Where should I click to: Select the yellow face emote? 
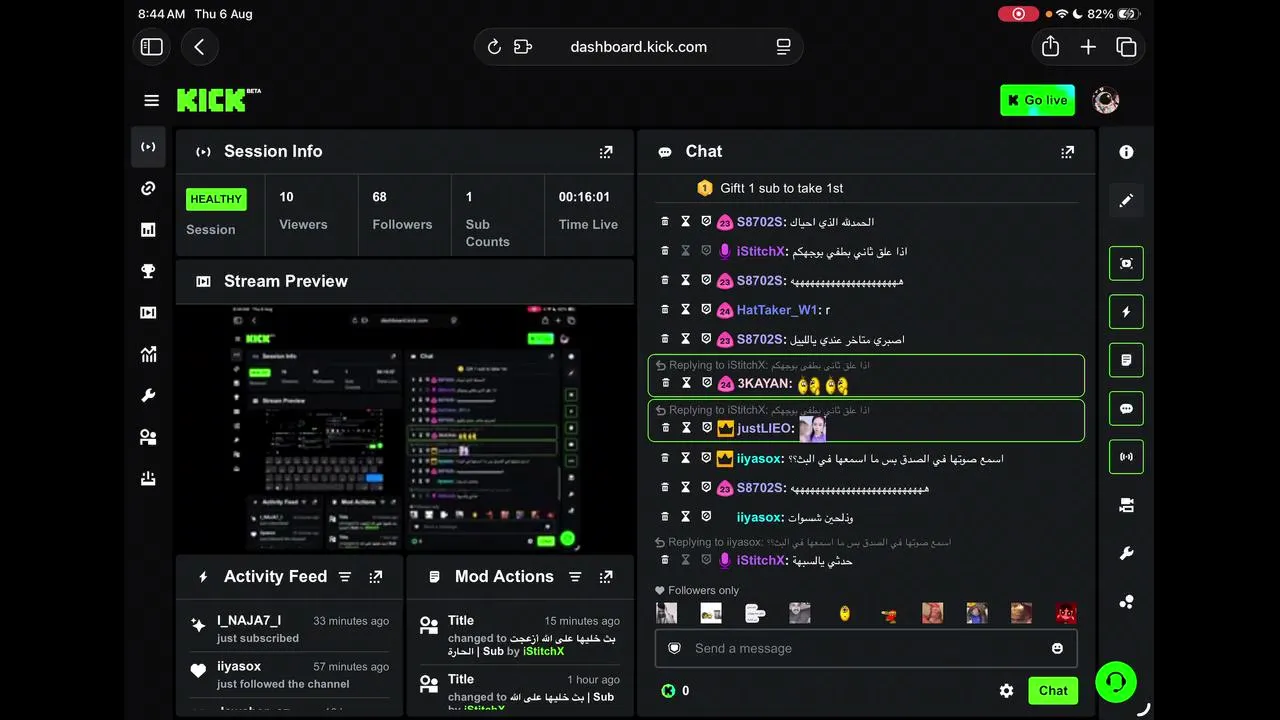tap(845, 613)
